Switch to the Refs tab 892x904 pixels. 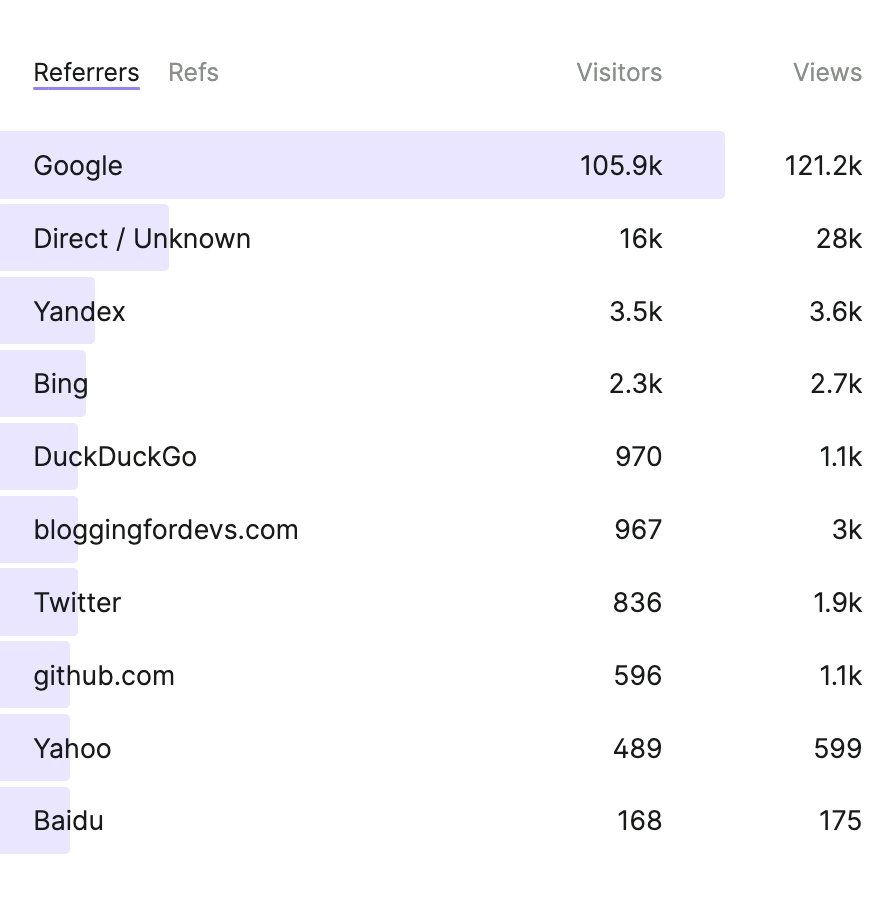(193, 72)
